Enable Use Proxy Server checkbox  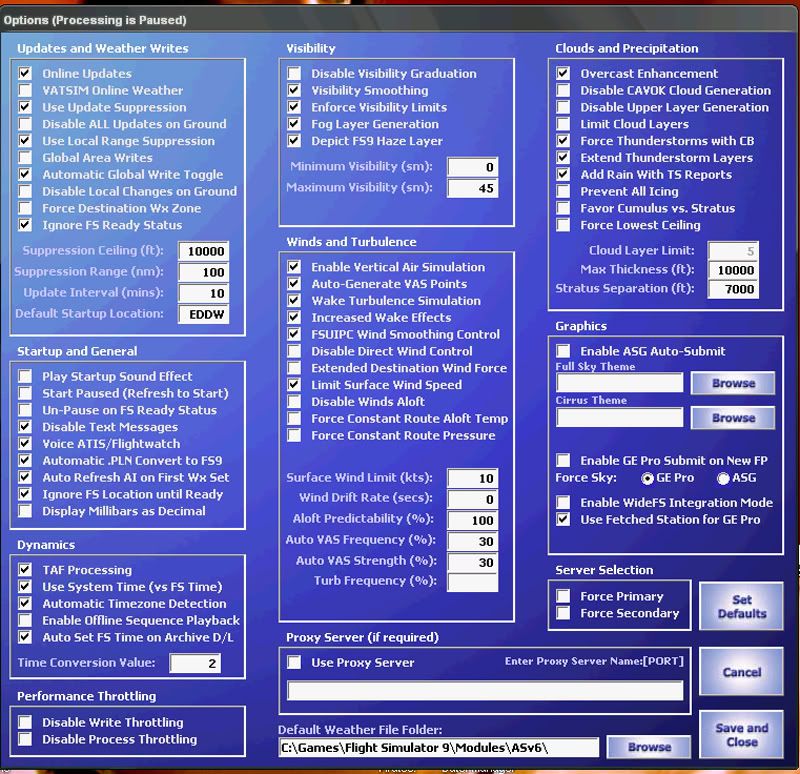(294, 662)
